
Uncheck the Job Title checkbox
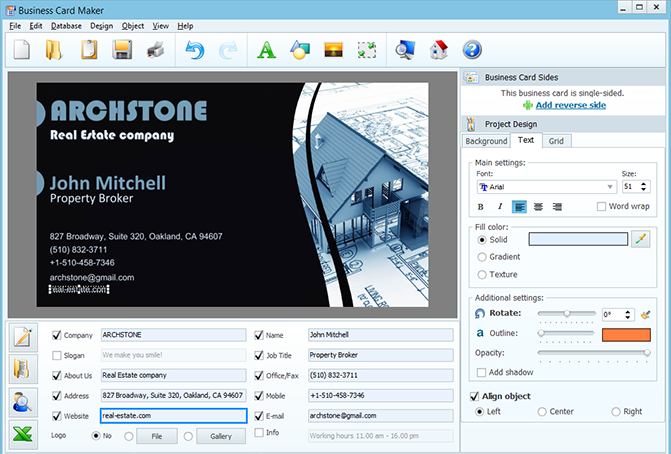pyautogui.click(x=258, y=355)
